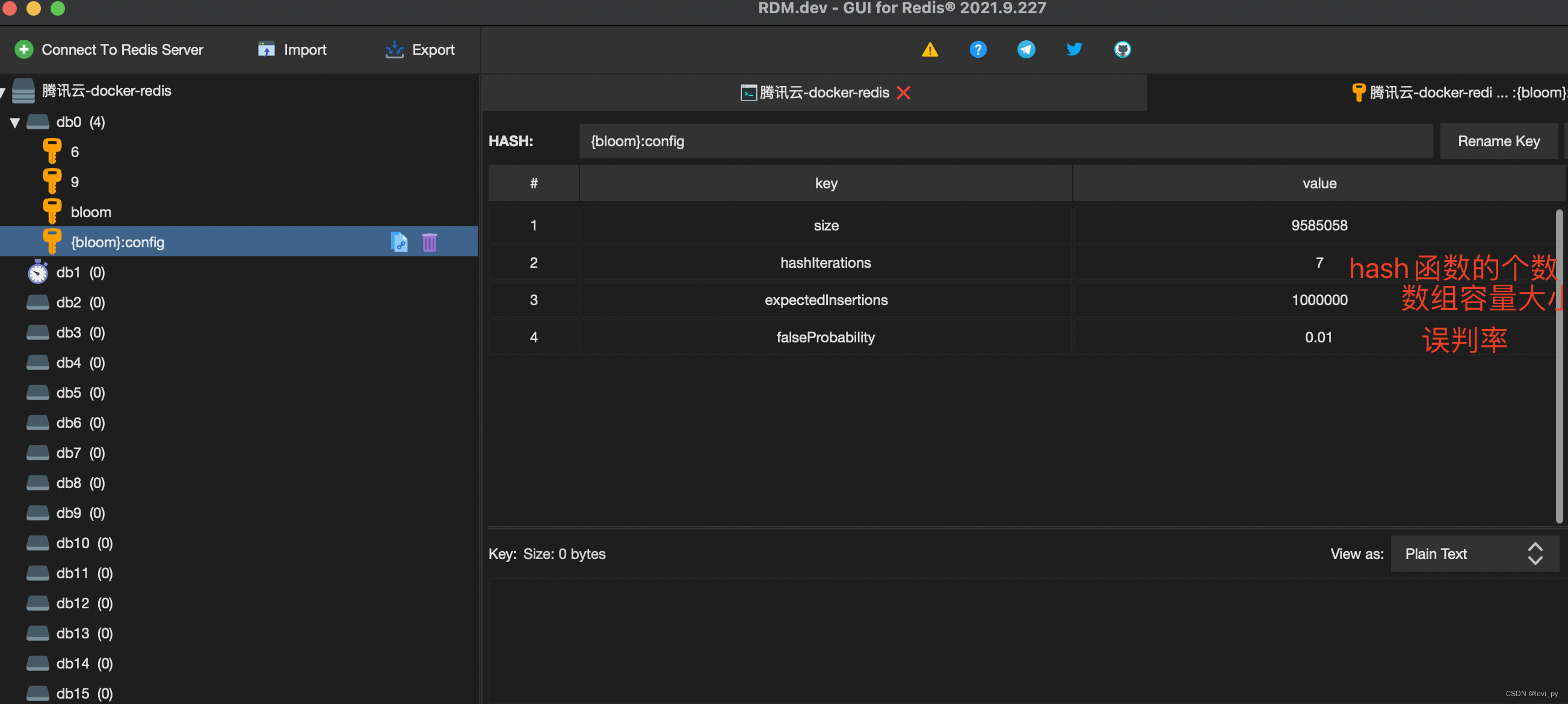Image resolution: width=1568 pixels, height=704 pixels.
Task: Copy {bloom}:config key name icon
Action: coord(399,242)
